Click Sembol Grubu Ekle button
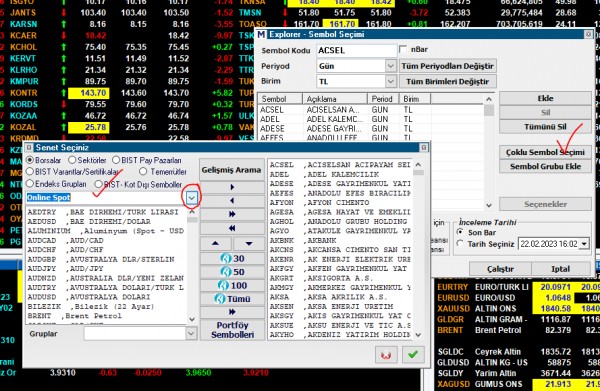This screenshot has height=391, width=600. 545,166
